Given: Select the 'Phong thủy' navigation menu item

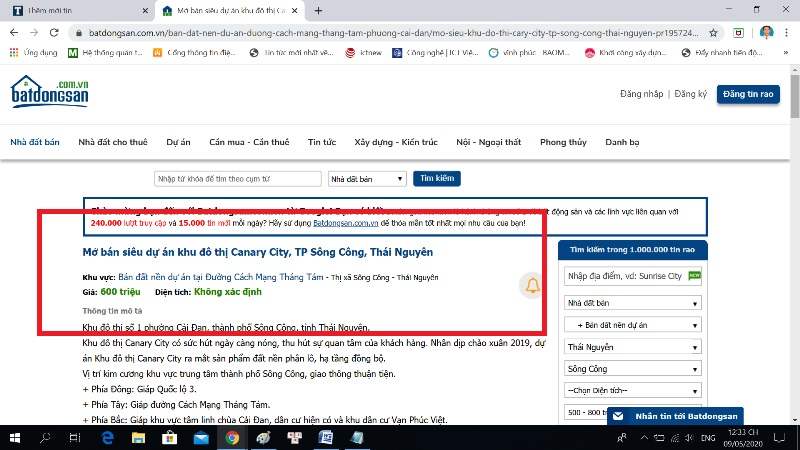Looking at the screenshot, I should (x=565, y=142).
